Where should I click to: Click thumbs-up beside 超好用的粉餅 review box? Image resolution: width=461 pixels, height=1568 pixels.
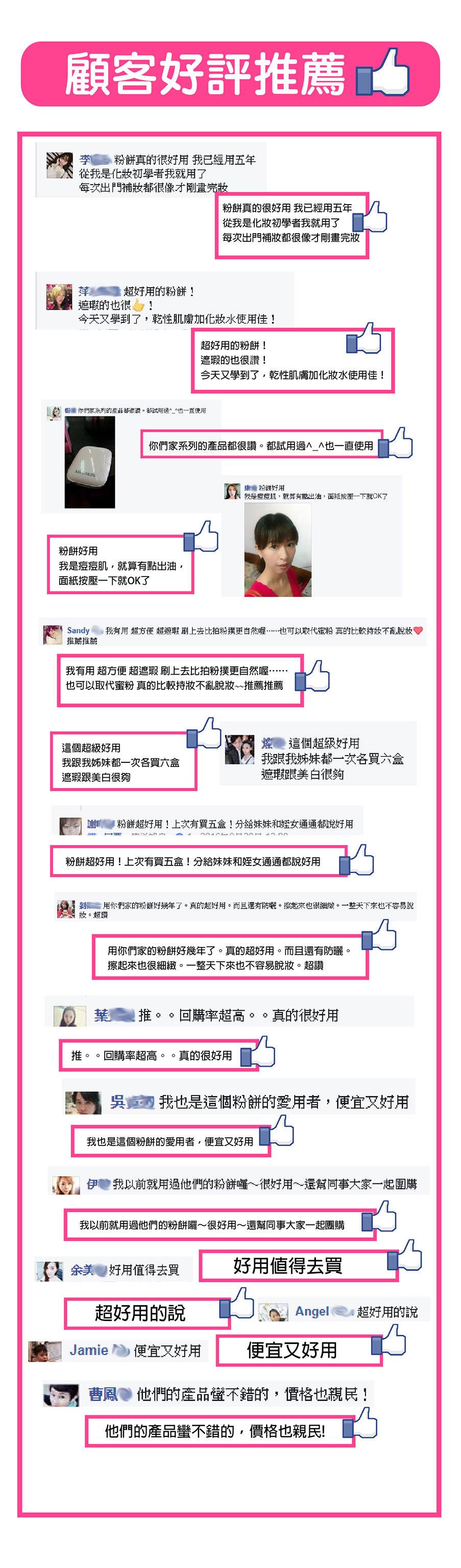363,338
